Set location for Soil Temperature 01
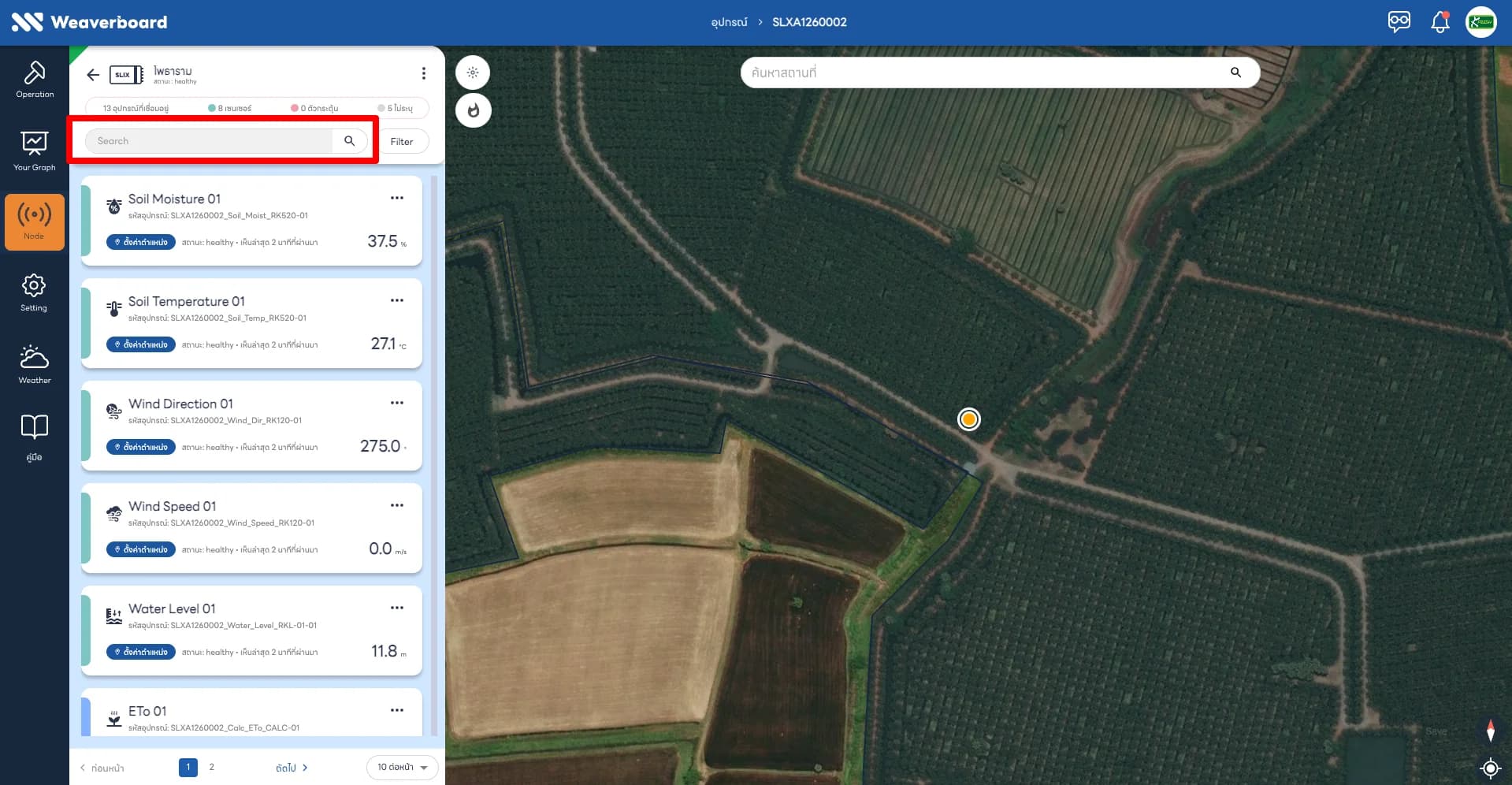 pos(141,344)
